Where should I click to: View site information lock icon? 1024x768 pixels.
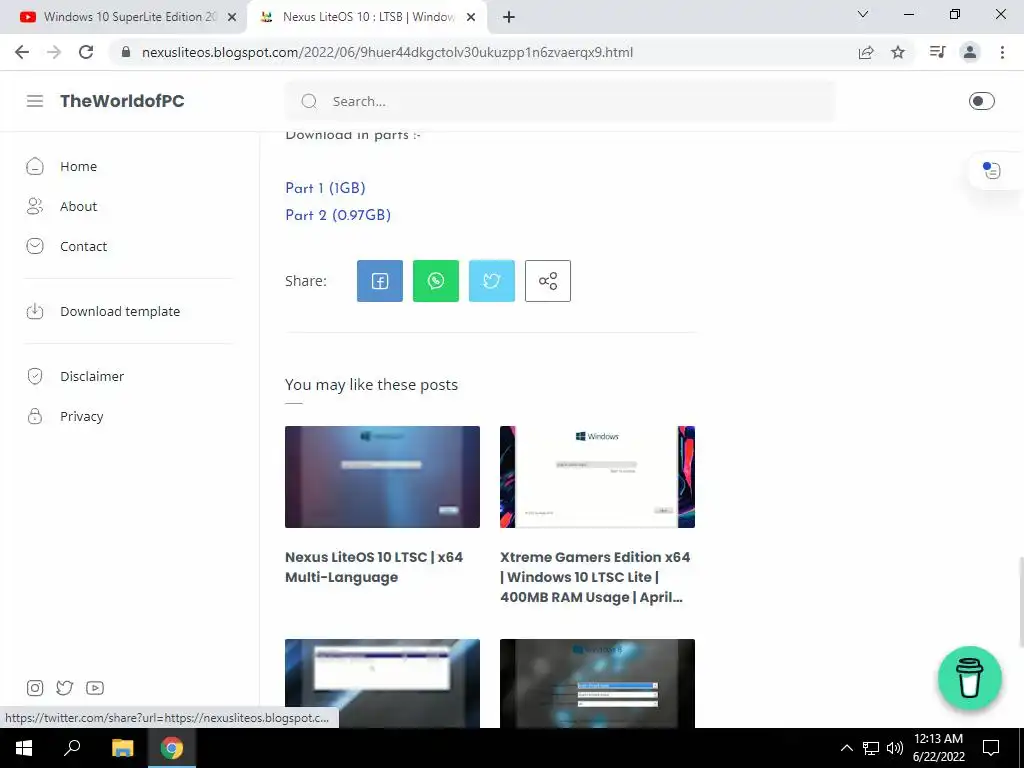[126, 52]
